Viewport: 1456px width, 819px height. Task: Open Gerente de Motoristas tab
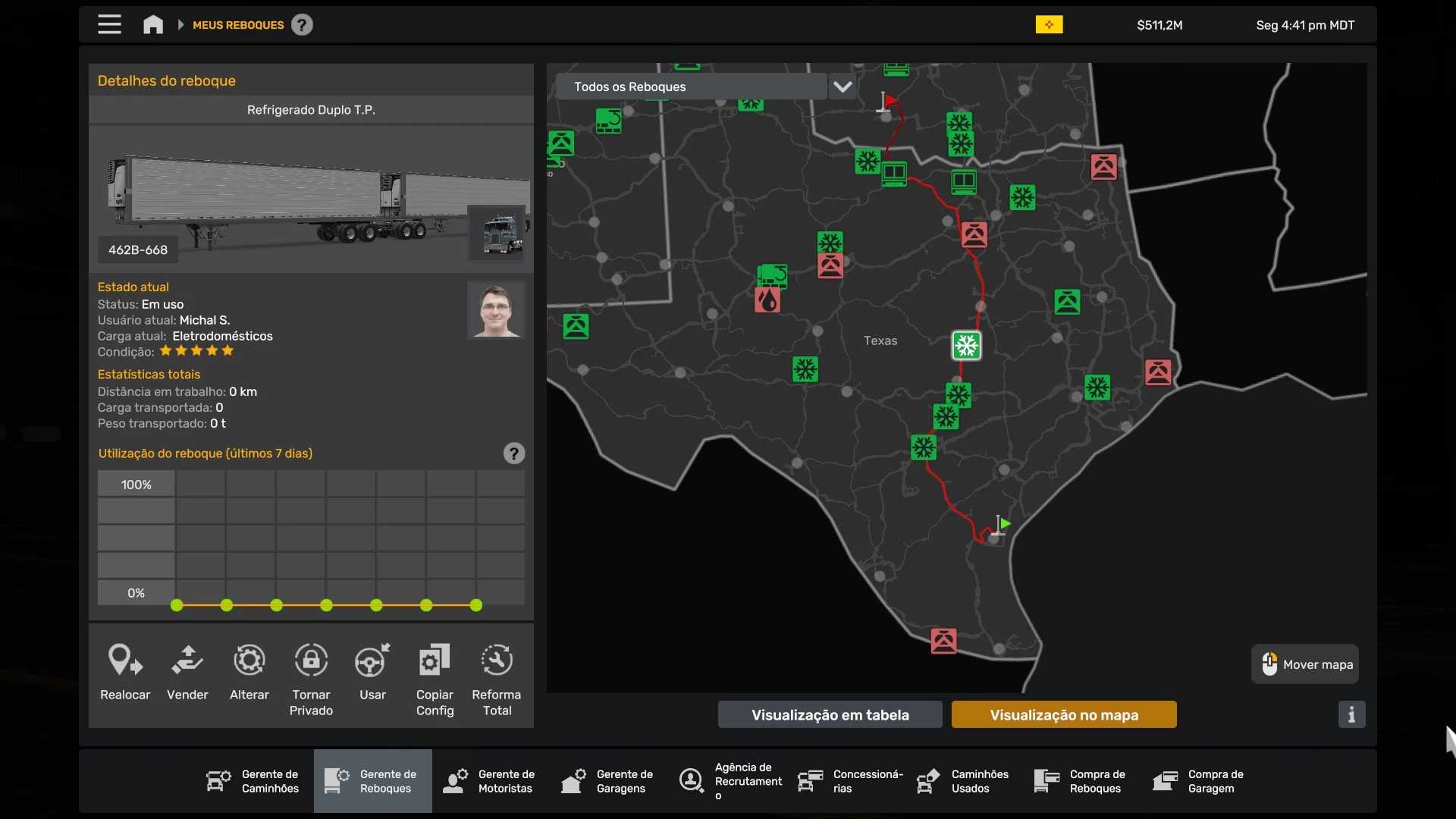490,781
